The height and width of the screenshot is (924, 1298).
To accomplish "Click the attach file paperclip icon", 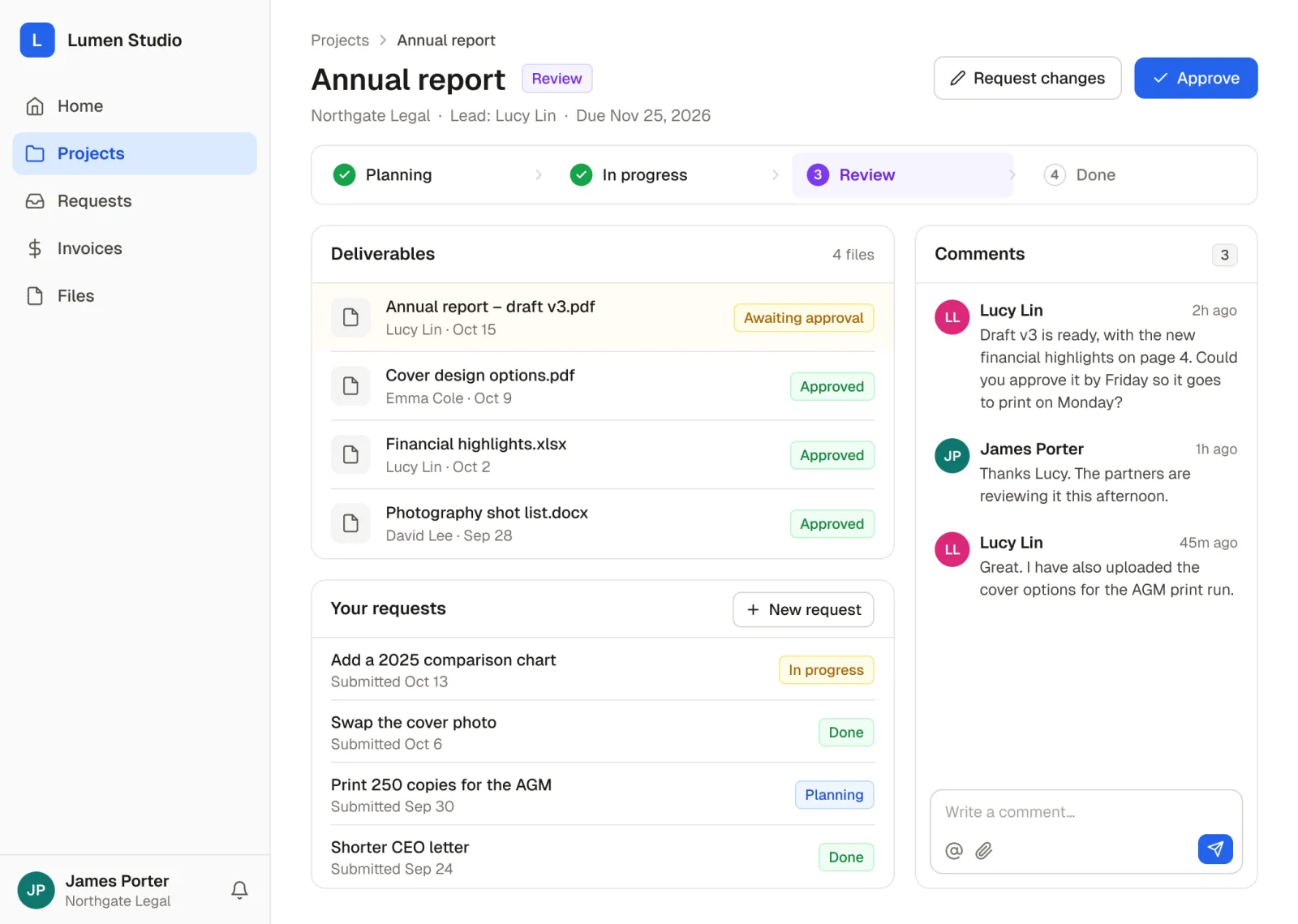I will [x=984, y=850].
